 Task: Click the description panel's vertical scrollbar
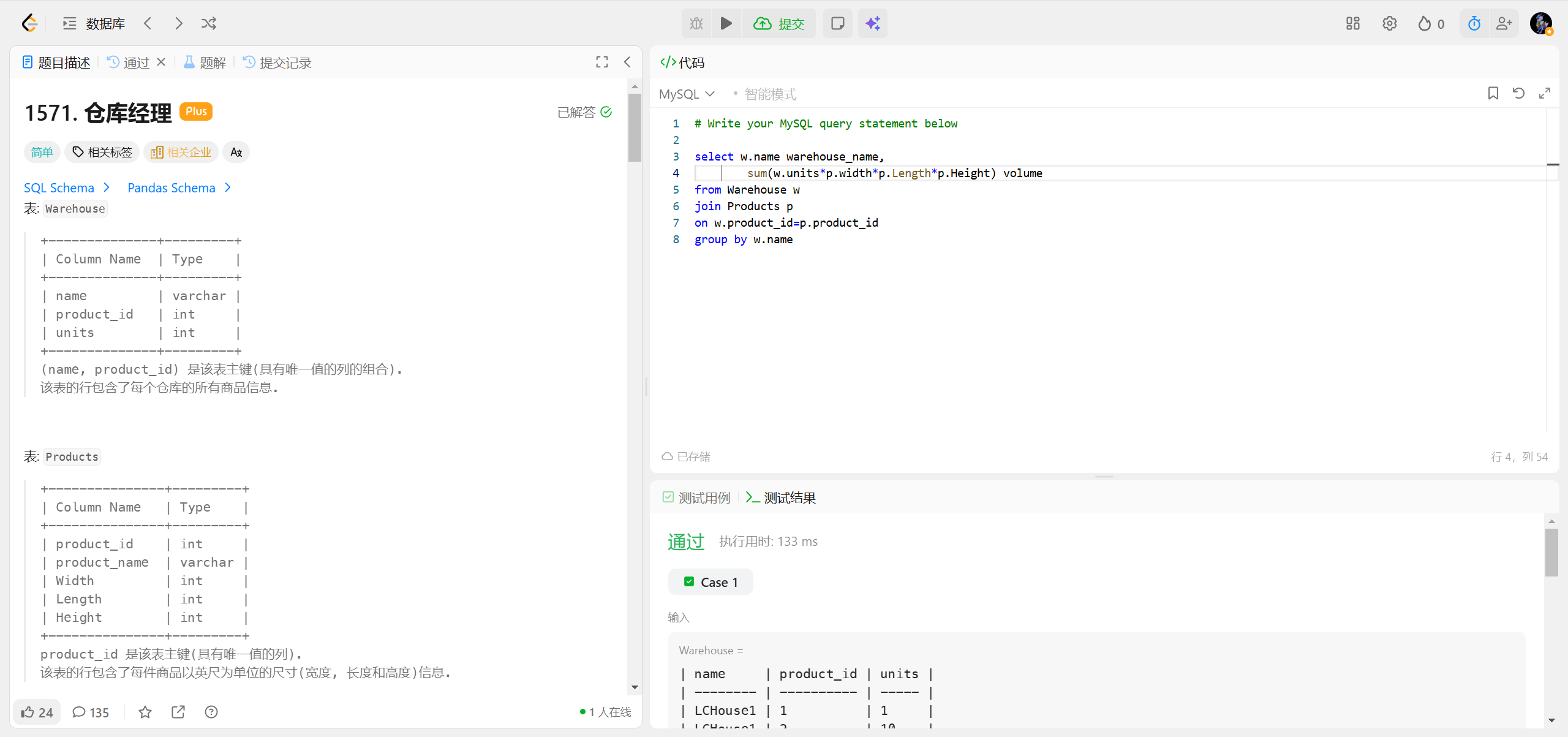point(635,129)
